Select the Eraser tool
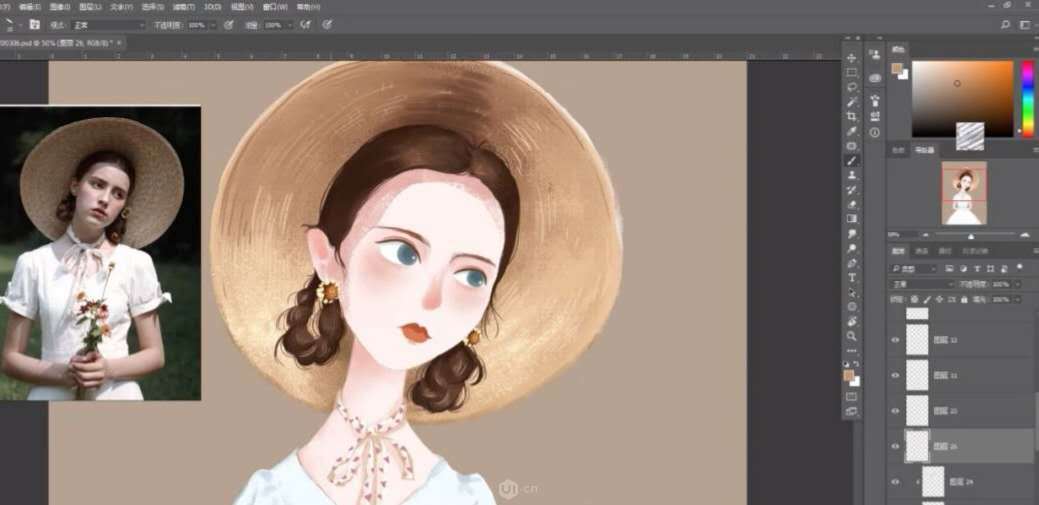The width and height of the screenshot is (1039, 505). coord(852,204)
